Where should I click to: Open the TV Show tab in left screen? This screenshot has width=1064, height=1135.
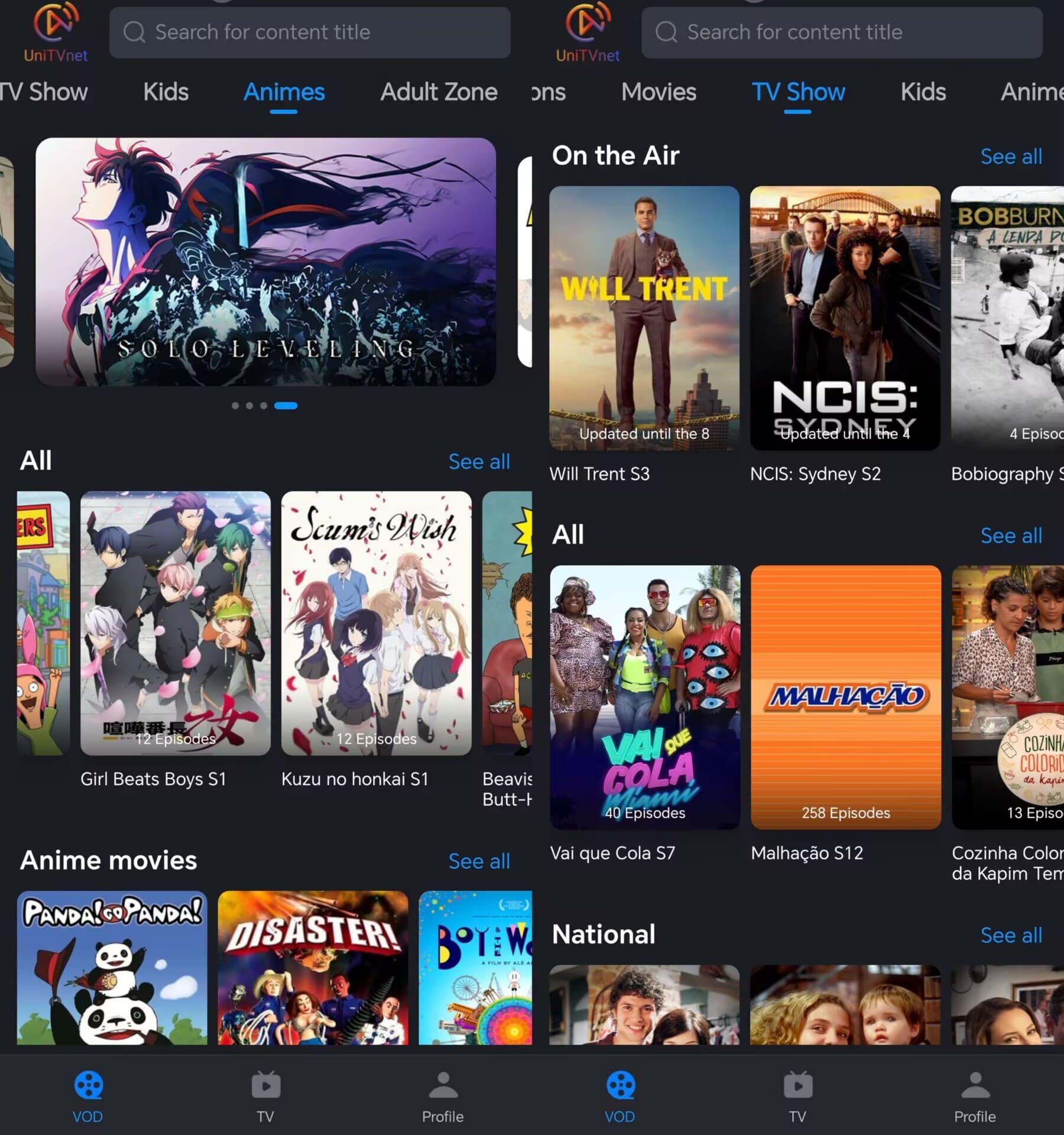pyautogui.click(x=44, y=92)
